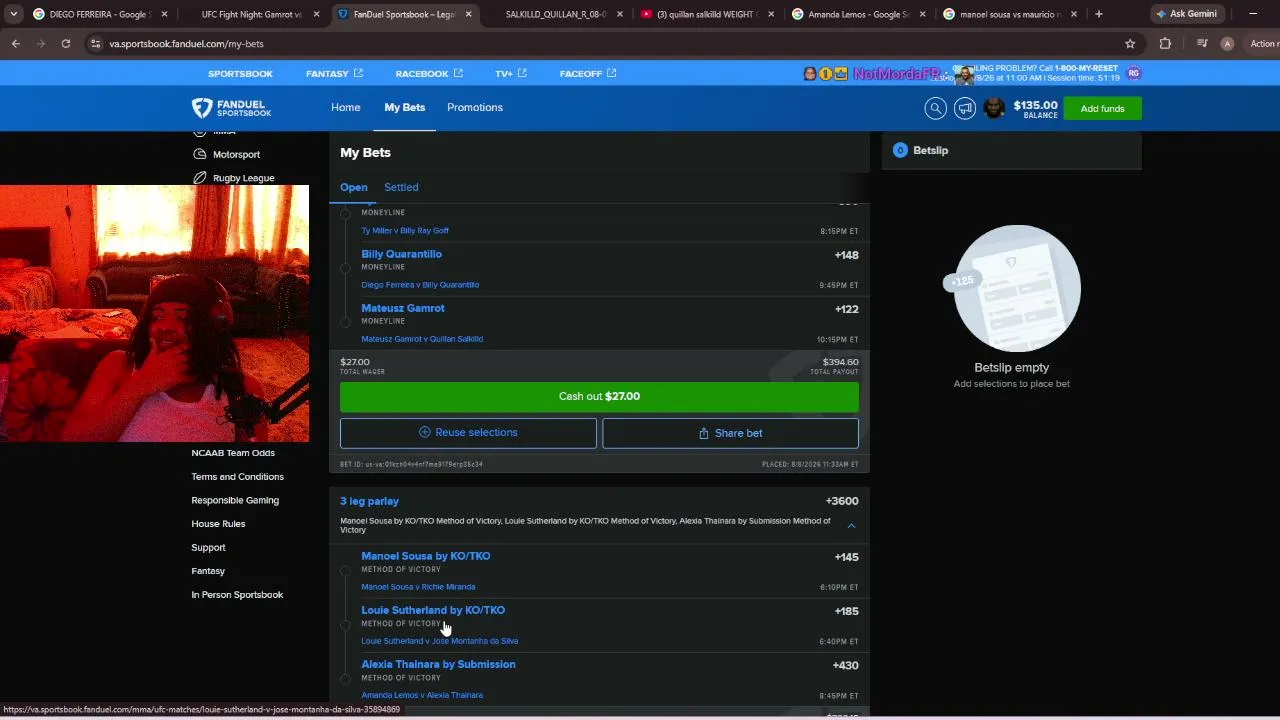Open Alexia Thainara by Submission selection
This screenshot has width=1280, height=720.
(x=438, y=664)
